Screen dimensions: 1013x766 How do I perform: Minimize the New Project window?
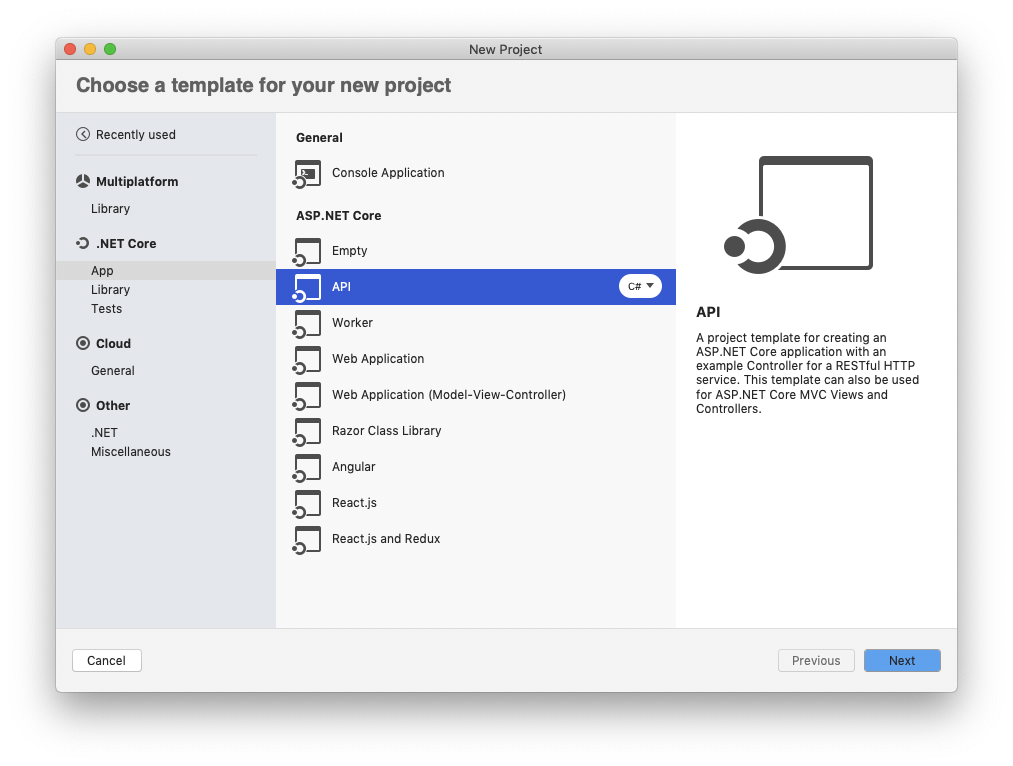pyautogui.click(x=90, y=49)
